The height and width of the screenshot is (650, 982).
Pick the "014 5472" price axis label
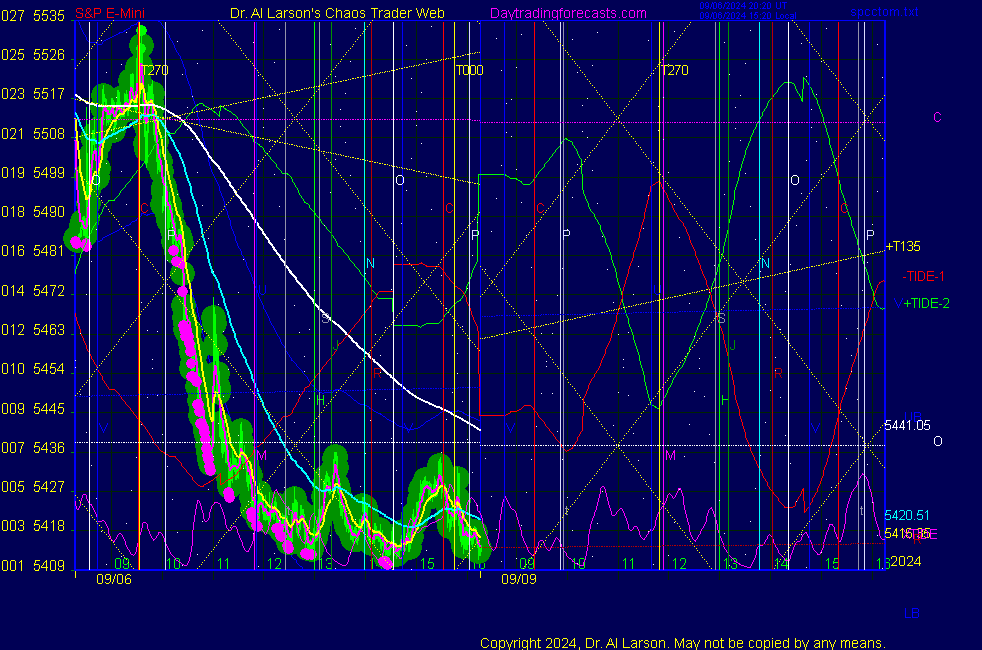tap(33, 291)
